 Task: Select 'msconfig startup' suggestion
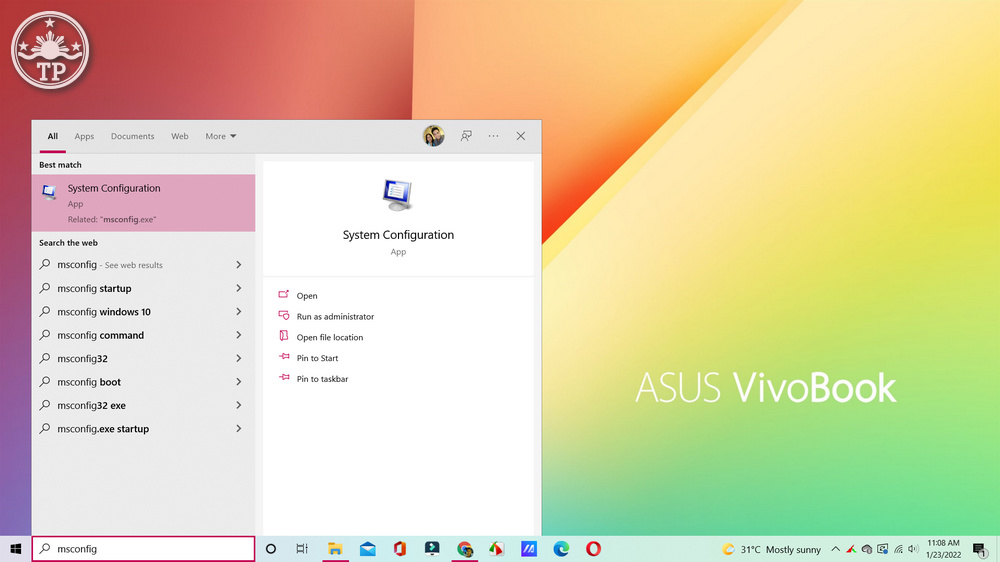143,288
